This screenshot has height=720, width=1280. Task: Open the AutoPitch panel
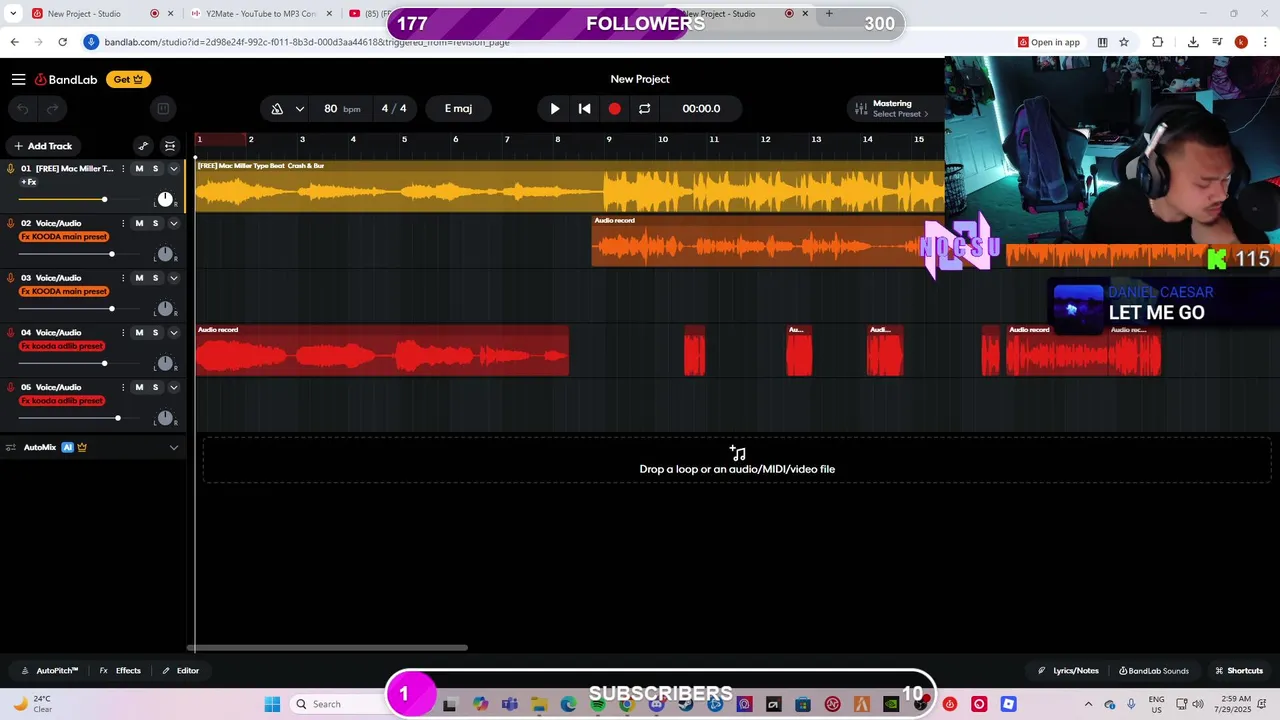50,671
